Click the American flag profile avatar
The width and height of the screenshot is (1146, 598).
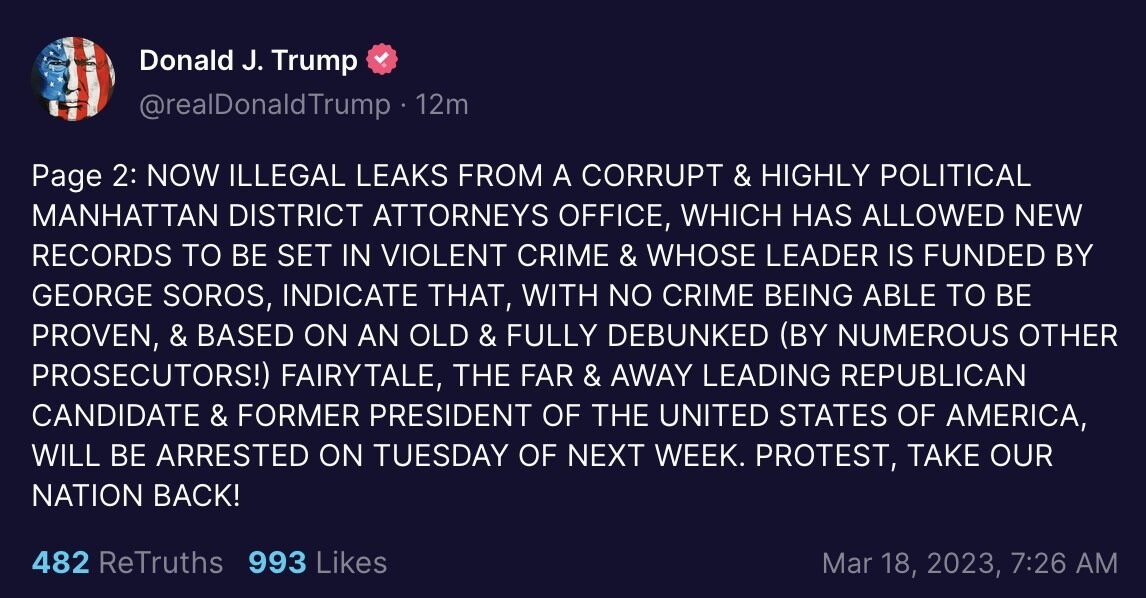73,79
